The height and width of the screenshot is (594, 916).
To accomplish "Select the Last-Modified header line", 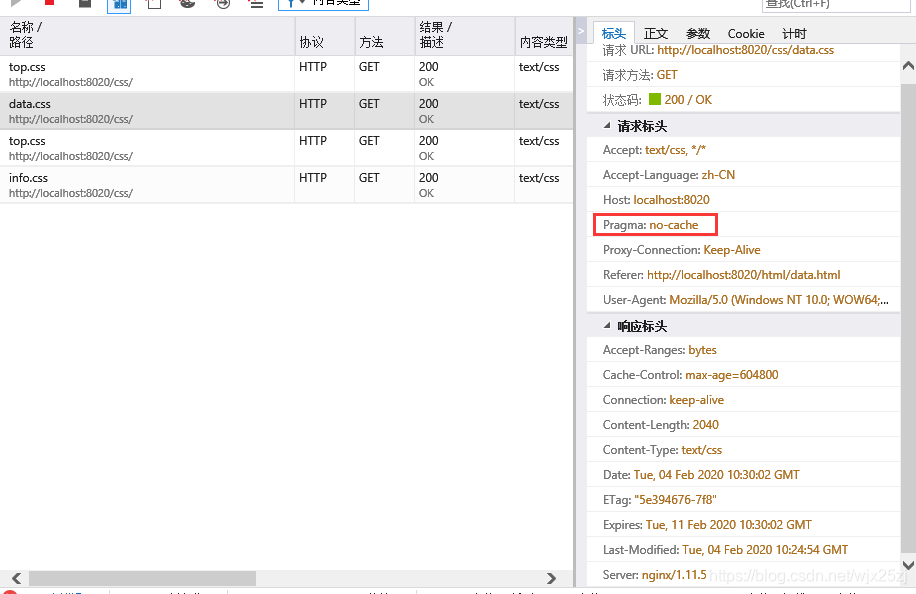I will click(743, 550).
